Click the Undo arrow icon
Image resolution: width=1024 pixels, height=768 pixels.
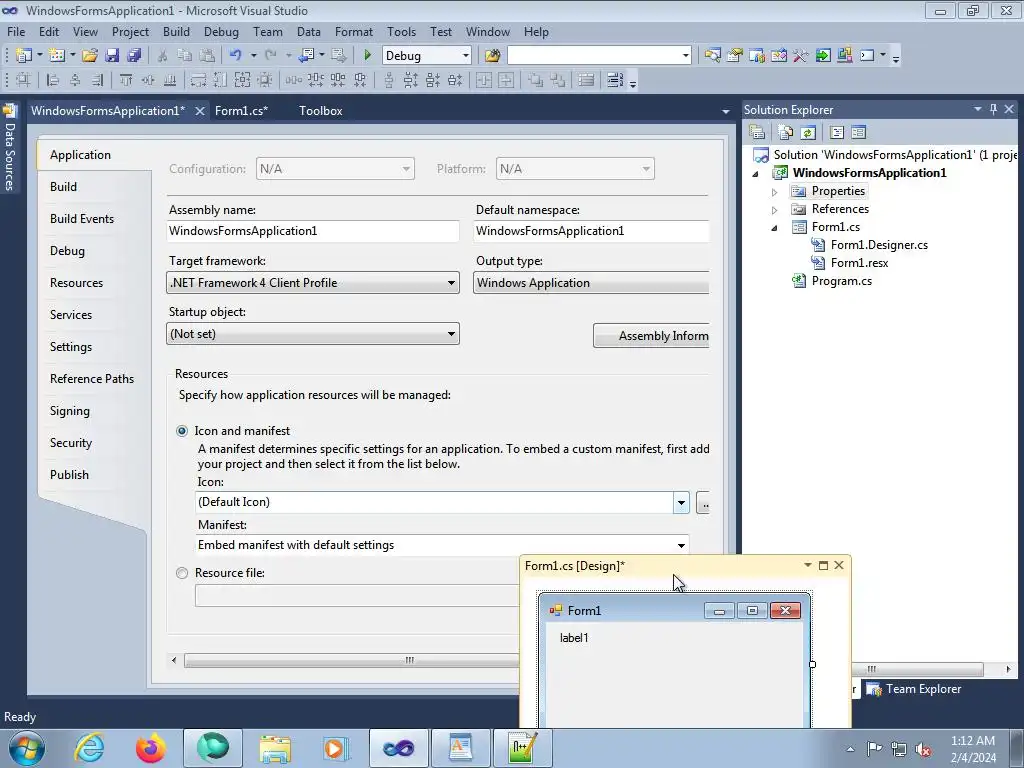click(236, 56)
